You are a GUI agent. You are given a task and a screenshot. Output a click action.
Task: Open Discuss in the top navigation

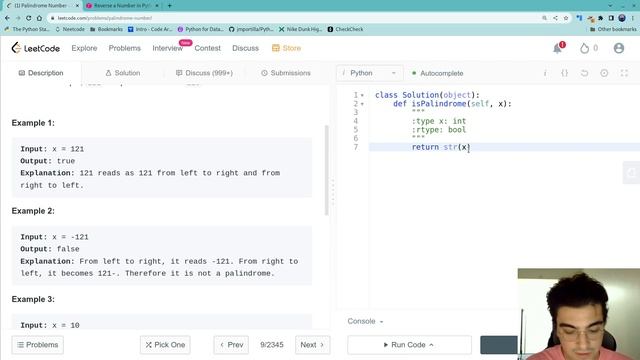tap(245, 48)
